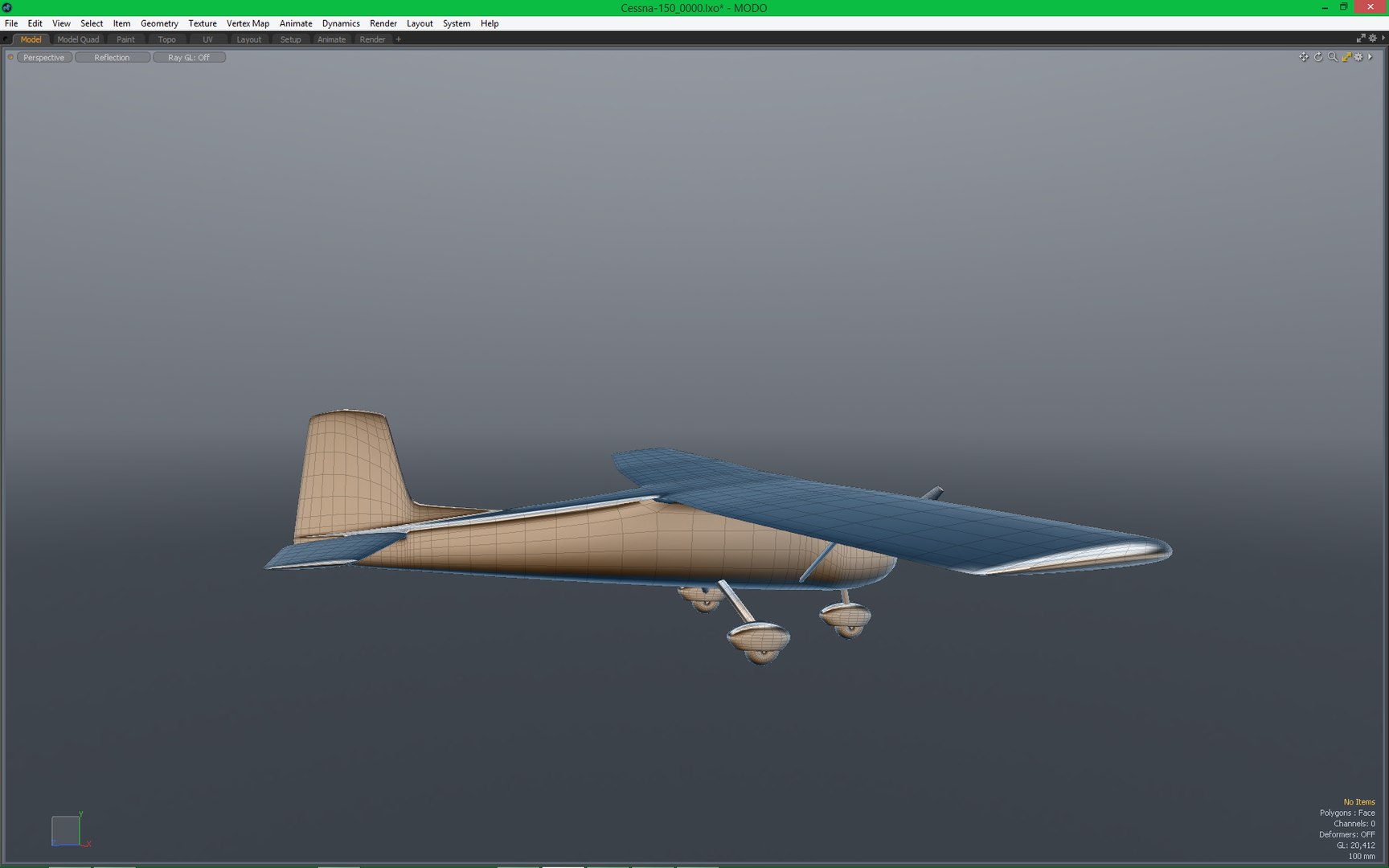Switch to the Model layout tab
The image size is (1389, 868).
(31, 39)
